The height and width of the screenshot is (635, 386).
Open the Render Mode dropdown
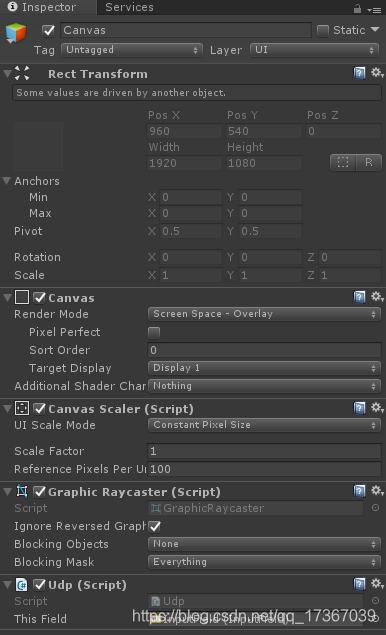pyautogui.click(x=264, y=314)
